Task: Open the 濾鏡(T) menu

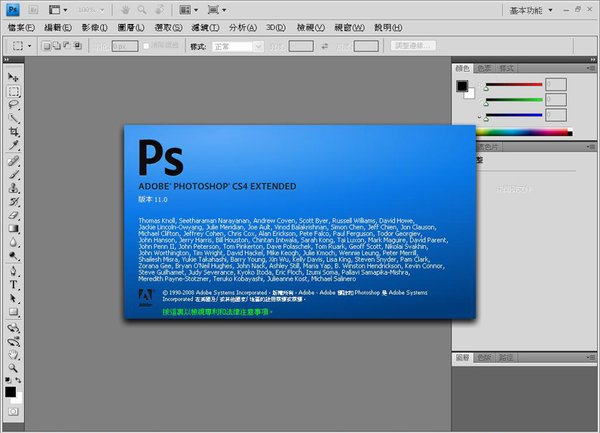Action: point(205,28)
